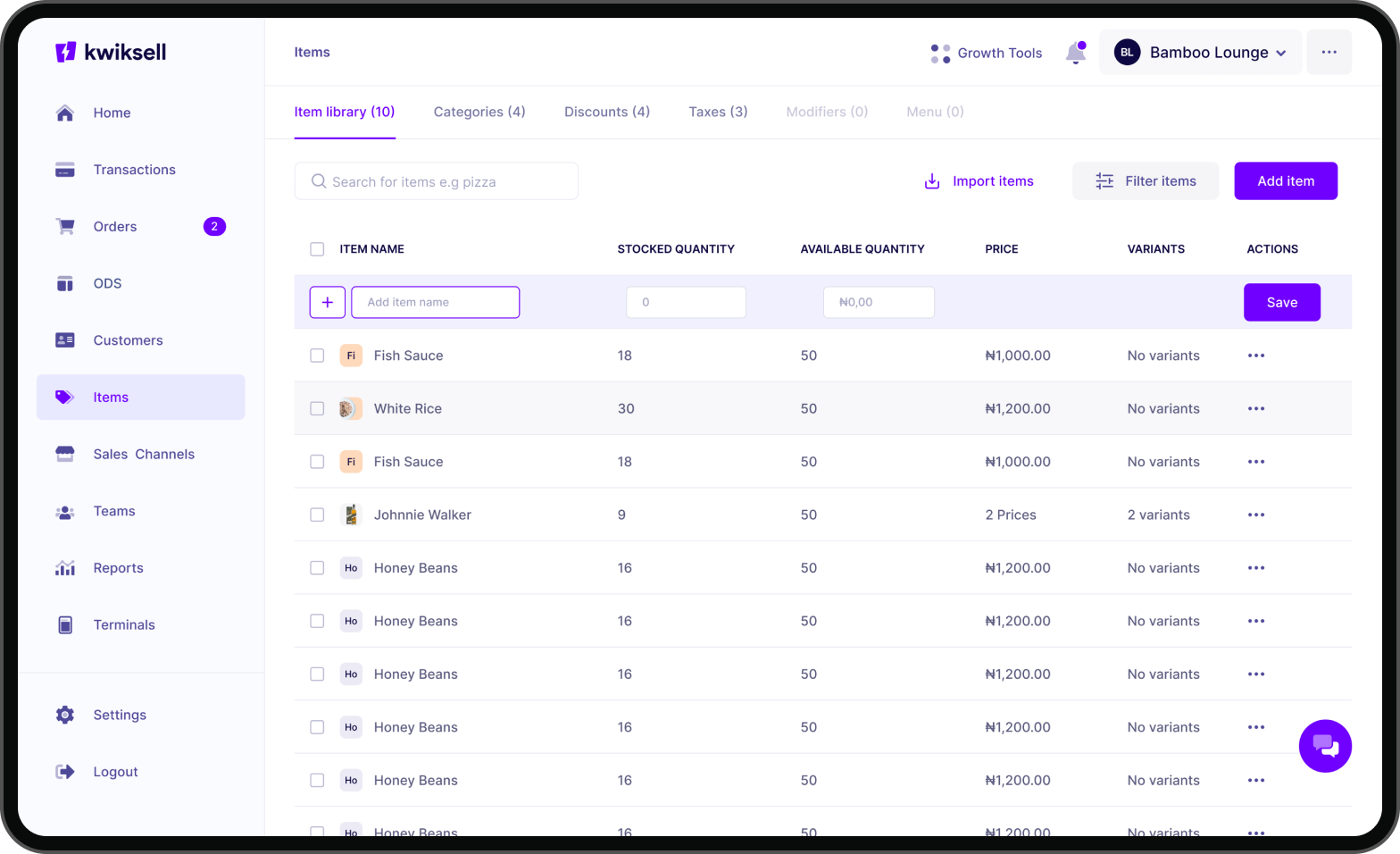Click the Settings gear icon
The image size is (1400, 854).
65,715
